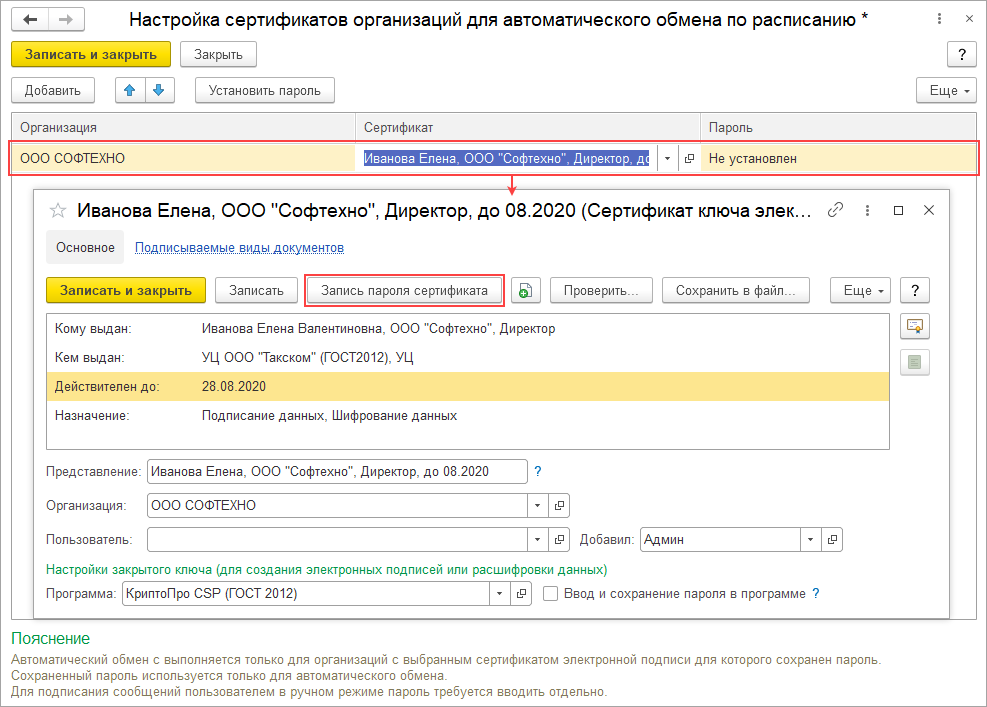Viewport: 987px width, 707px height.
Task: Enable Ввод и сохранение пароля в программе
Action: coord(550,594)
